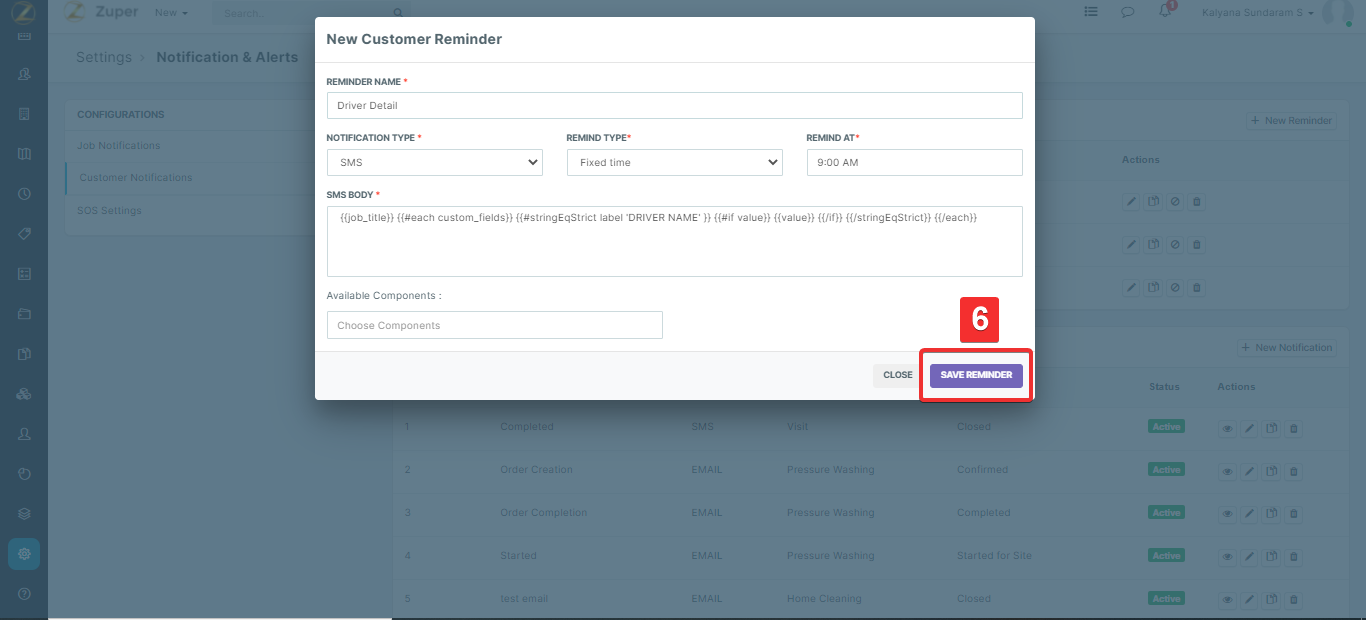Click the Home Cleaning cell

[824, 599]
